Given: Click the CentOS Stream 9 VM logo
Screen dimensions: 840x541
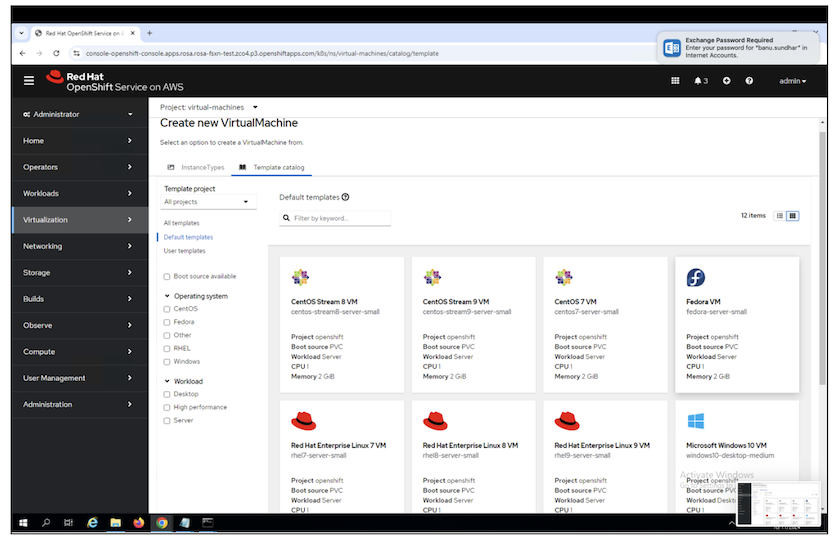Looking at the screenshot, I should coord(432,277).
